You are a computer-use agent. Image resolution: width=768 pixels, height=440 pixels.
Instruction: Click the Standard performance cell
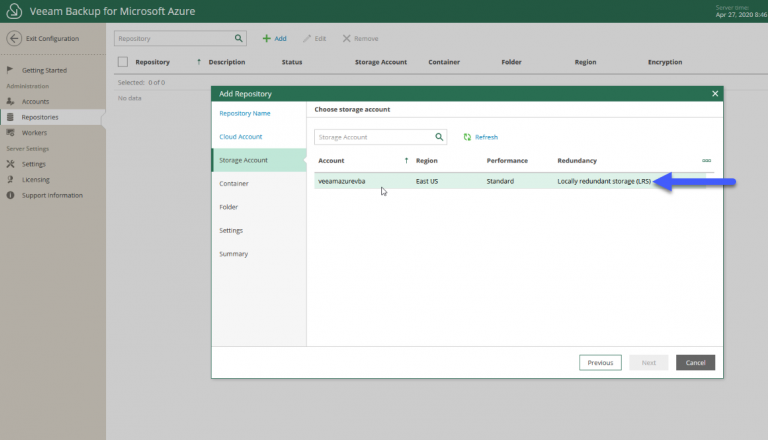point(500,181)
